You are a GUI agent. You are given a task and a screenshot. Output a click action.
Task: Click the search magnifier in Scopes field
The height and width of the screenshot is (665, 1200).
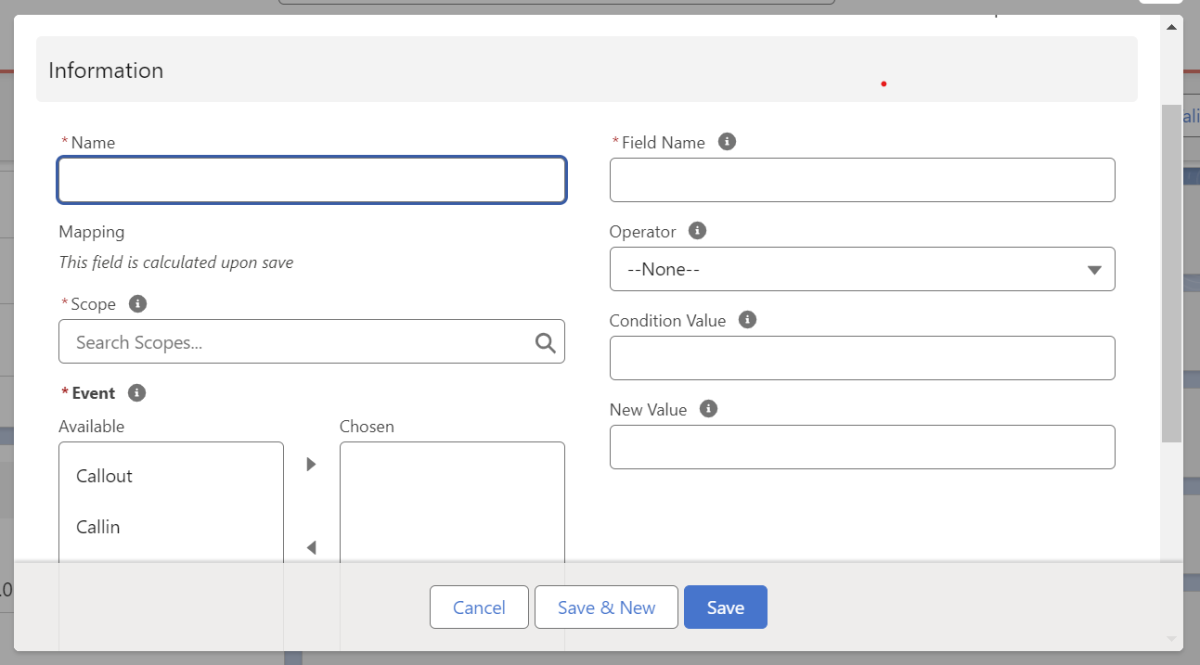pos(545,343)
